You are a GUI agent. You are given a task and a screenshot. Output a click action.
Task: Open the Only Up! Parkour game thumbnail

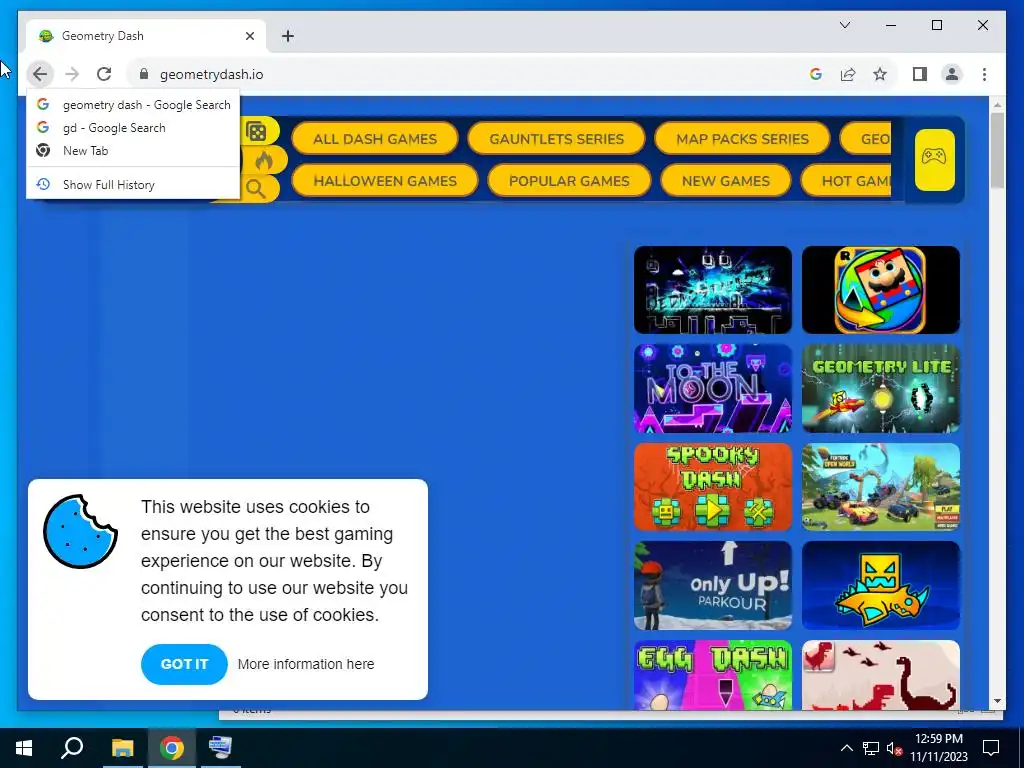(712, 585)
